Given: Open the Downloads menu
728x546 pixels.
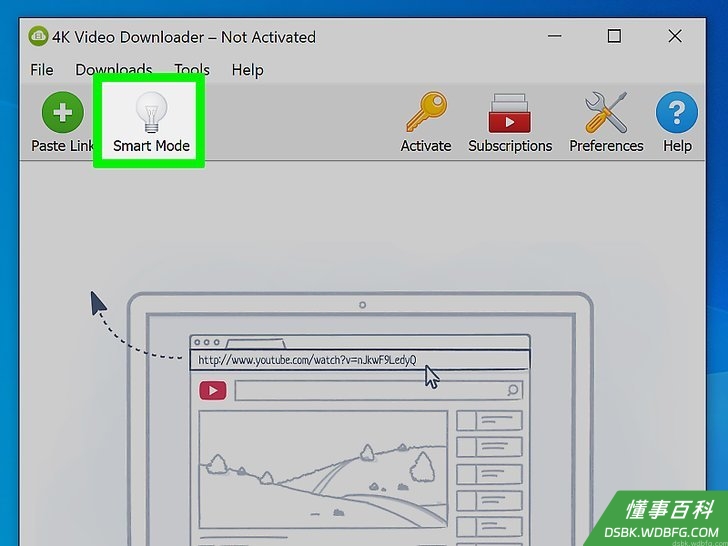Looking at the screenshot, I should [x=114, y=70].
